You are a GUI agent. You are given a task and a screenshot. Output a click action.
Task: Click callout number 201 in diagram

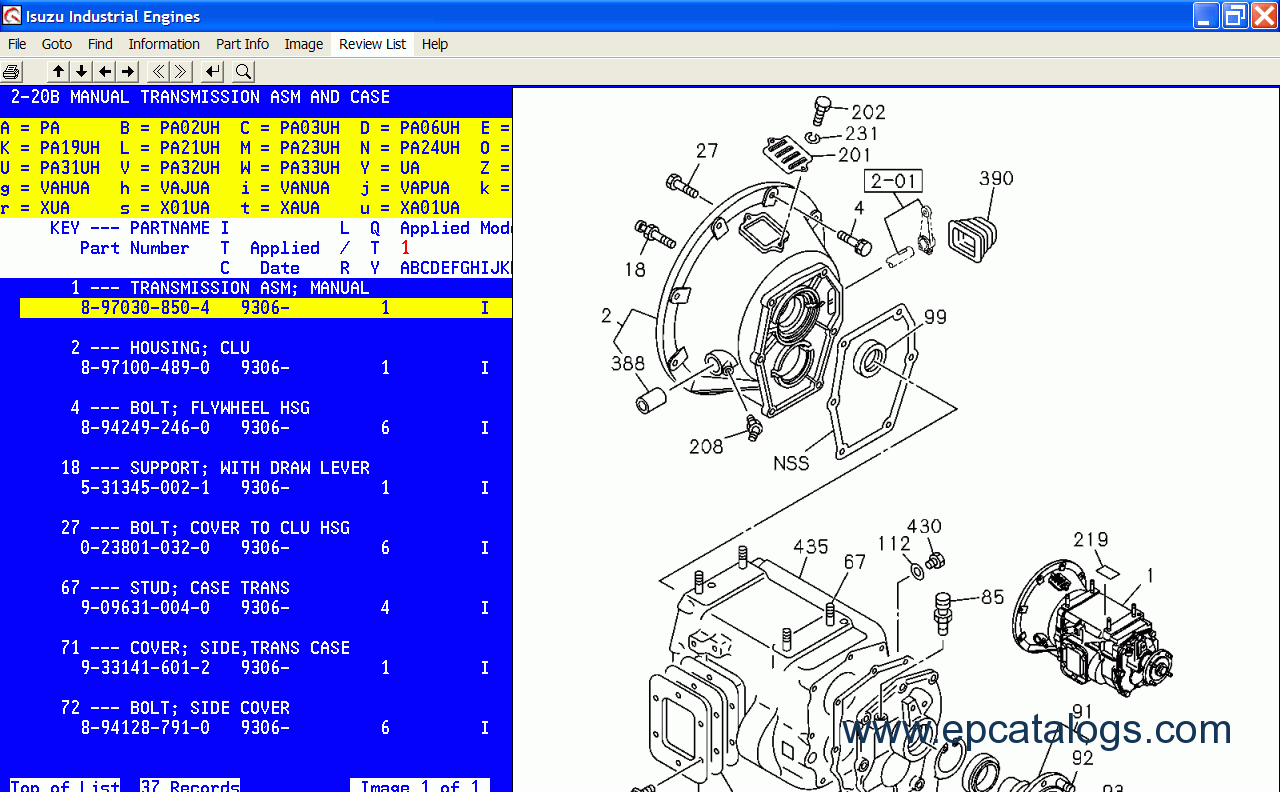click(x=854, y=155)
